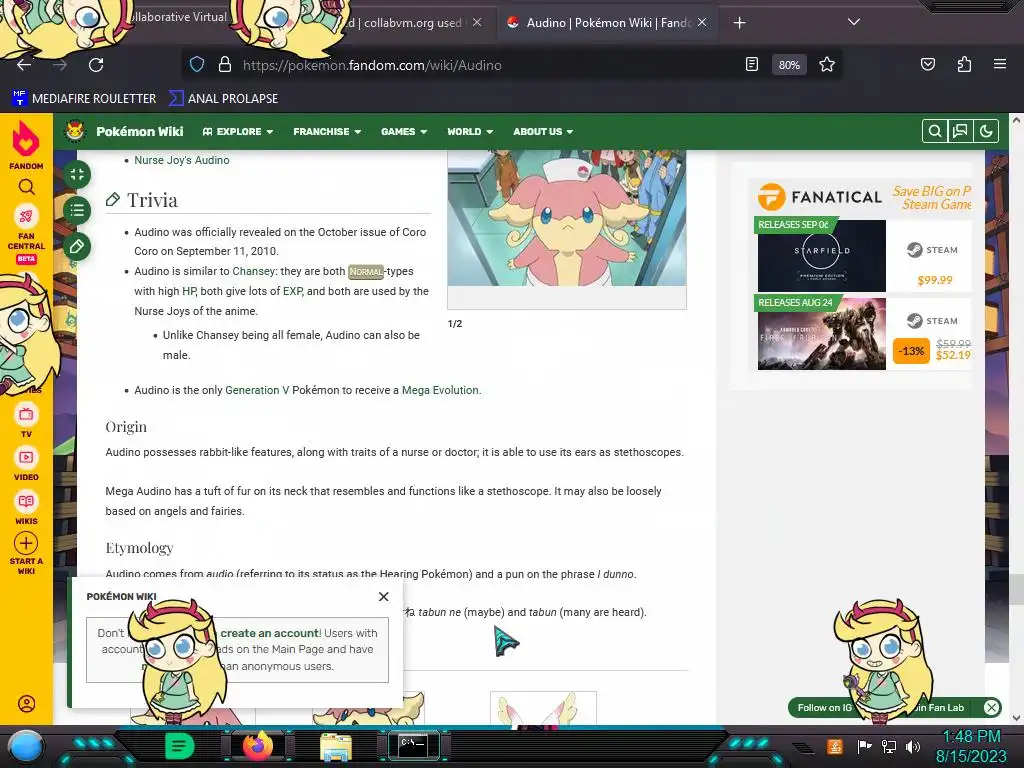The image size is (1024, 768).
Task: Open the extensions puzzle icon
Action: pyautogui.click(x=964, y=65)
